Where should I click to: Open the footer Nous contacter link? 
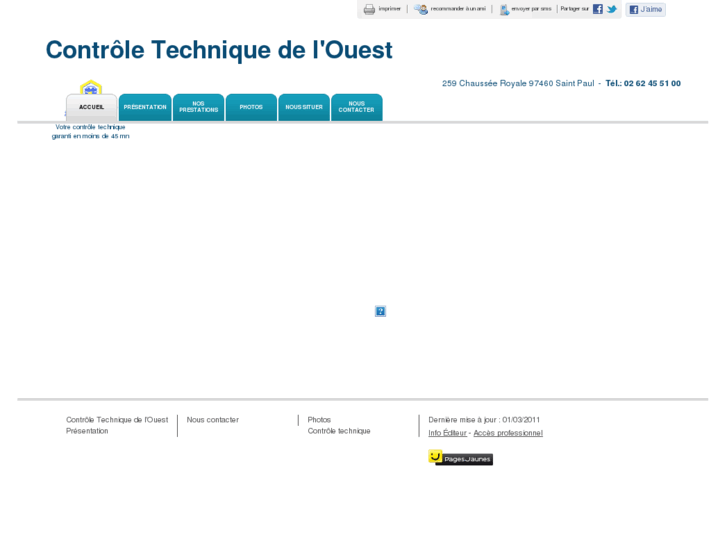213,420
